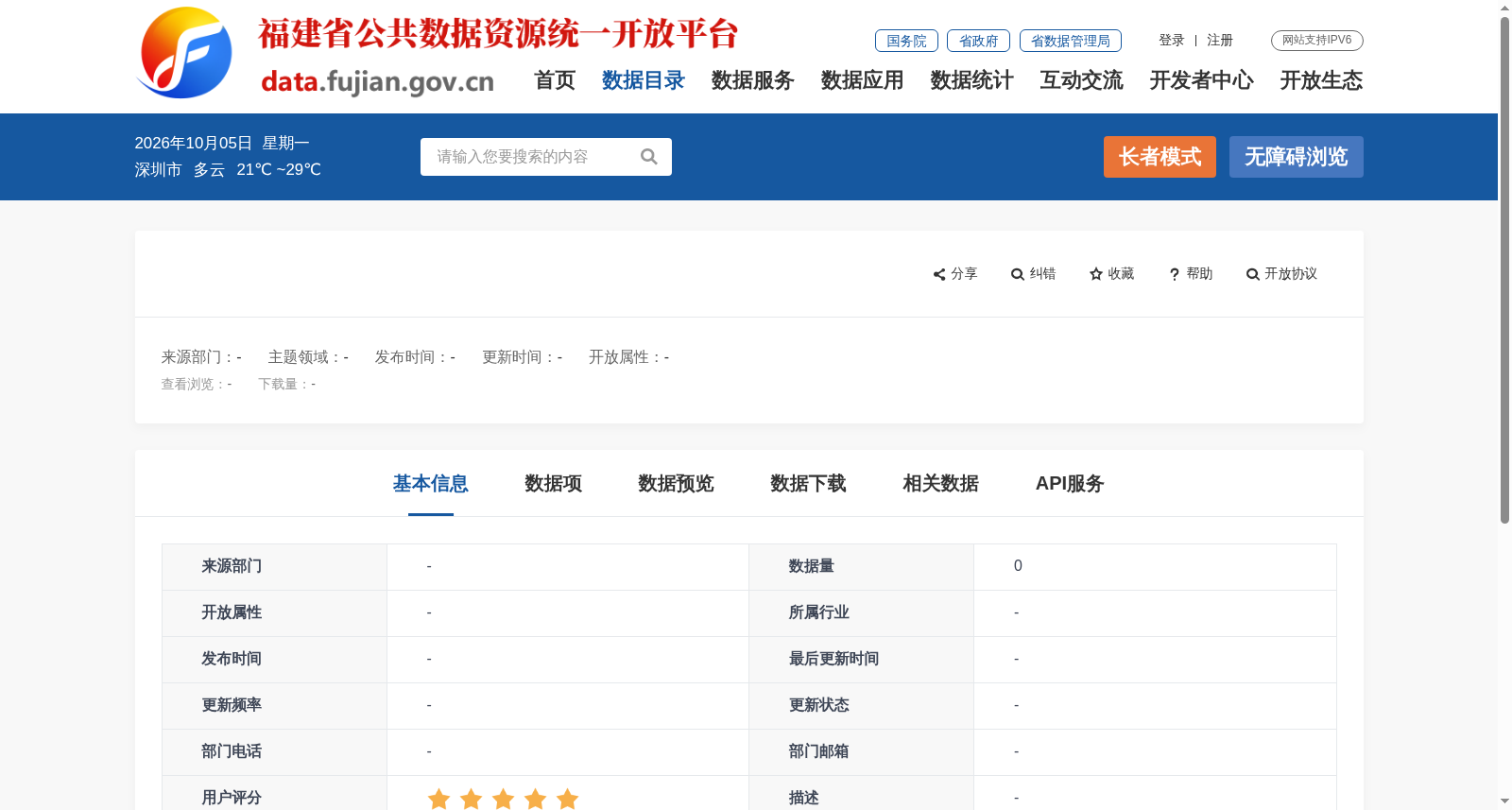Click the 收藏 text link
The width and height of the screenshot is (1512, 810).
click(1122, 274)
